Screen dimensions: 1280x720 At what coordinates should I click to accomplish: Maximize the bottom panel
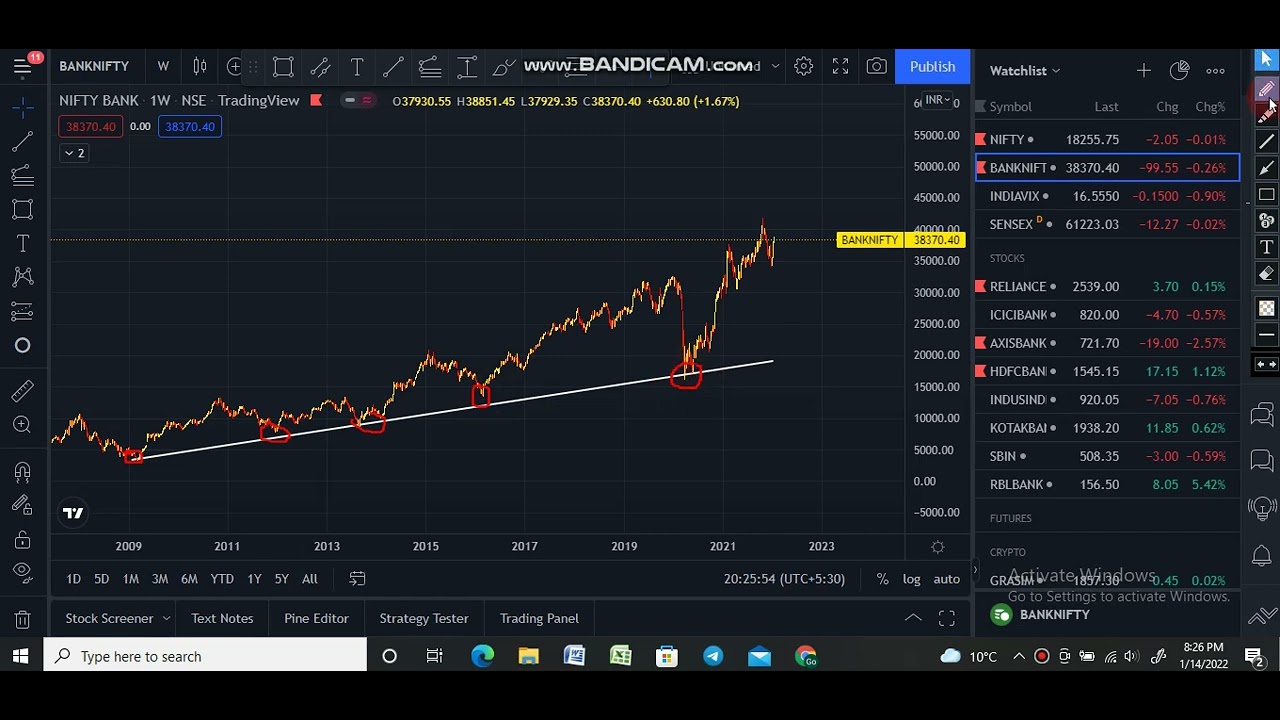[x=947, y=619]
